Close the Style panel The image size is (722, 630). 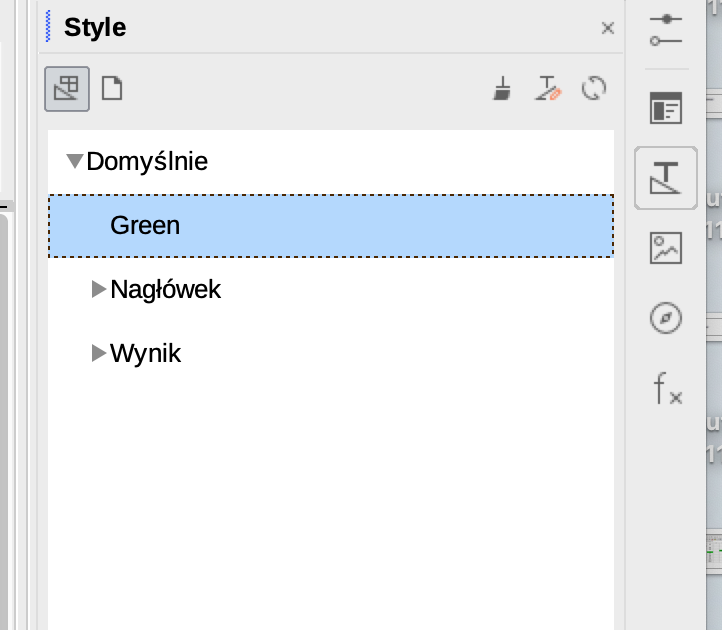[608, 28]
